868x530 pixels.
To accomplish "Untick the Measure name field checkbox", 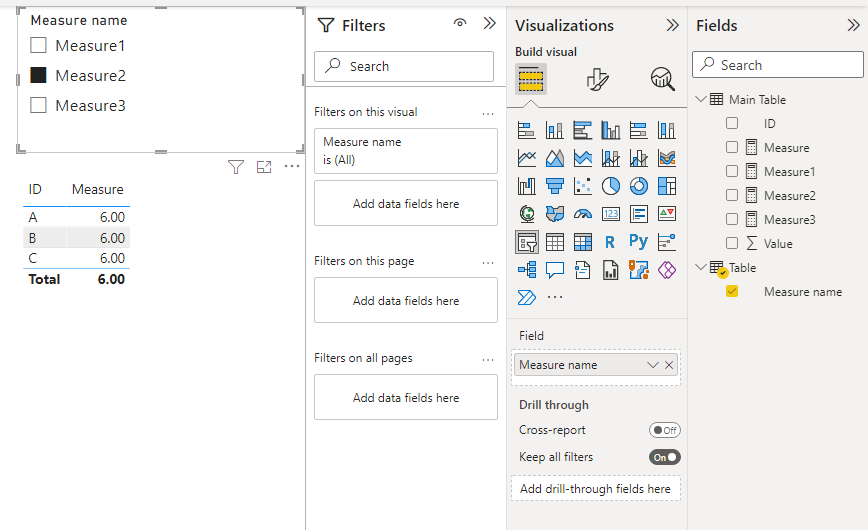I will pyautogui.click(x=732, y=291).
